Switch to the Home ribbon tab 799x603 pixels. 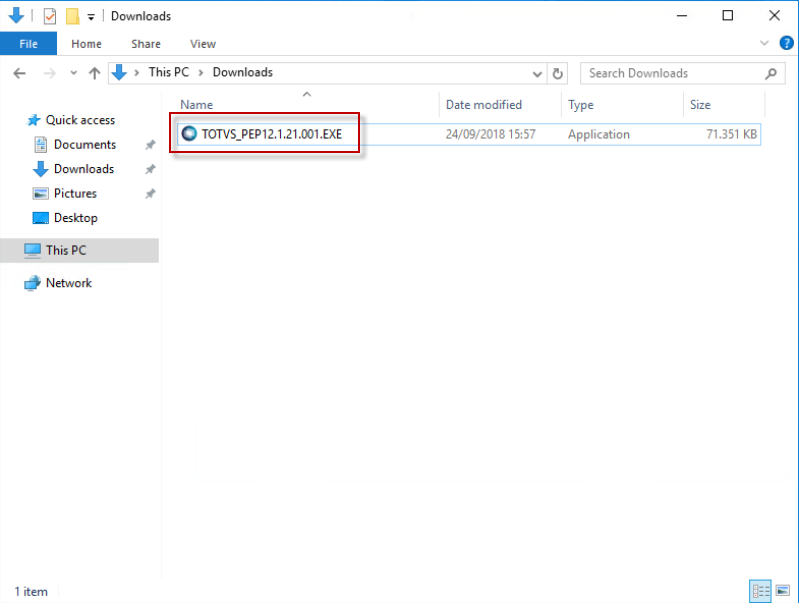86,44
